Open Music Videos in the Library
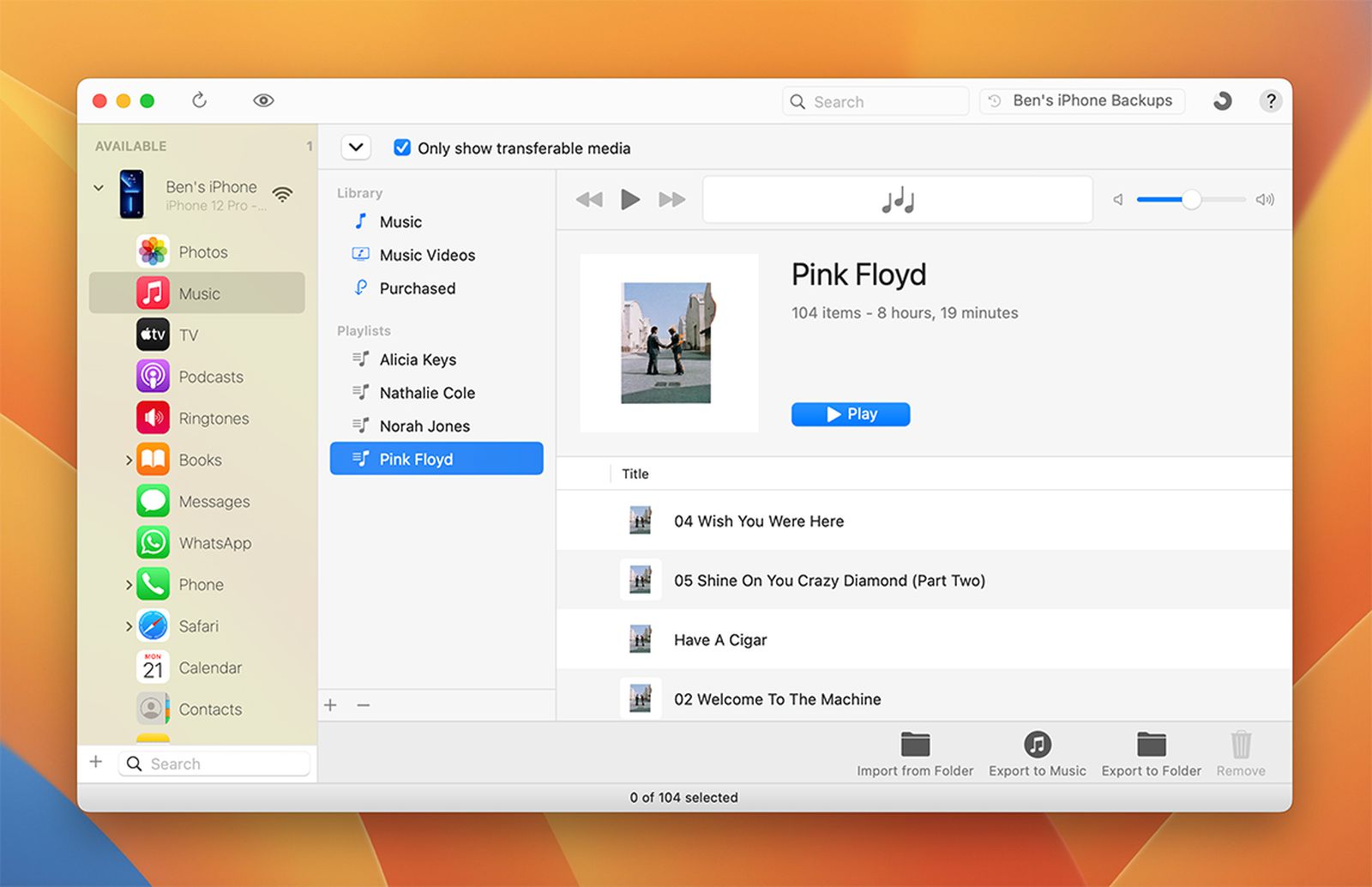This screenshot has width=1372, height=887. (x=427, y=255)
